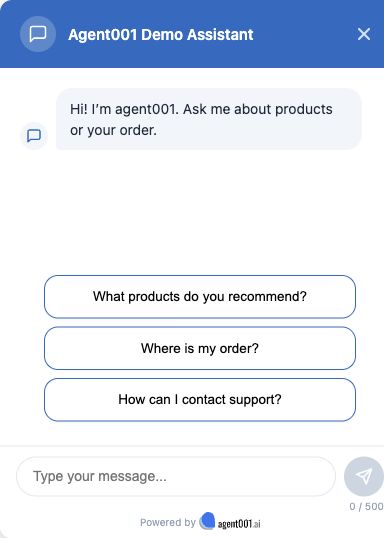Click the word 'agent001' in the greeting
384x538 pixels.
pos(145,109)
